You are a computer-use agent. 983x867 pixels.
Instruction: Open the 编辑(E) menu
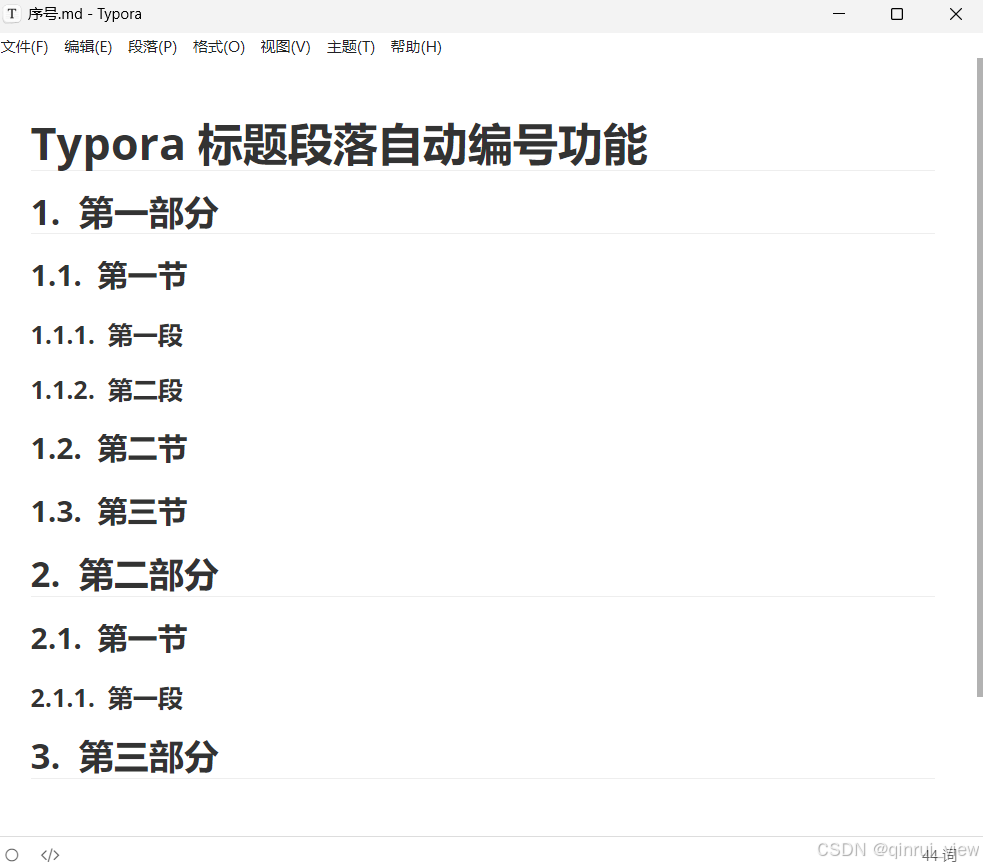coord(88,47)
